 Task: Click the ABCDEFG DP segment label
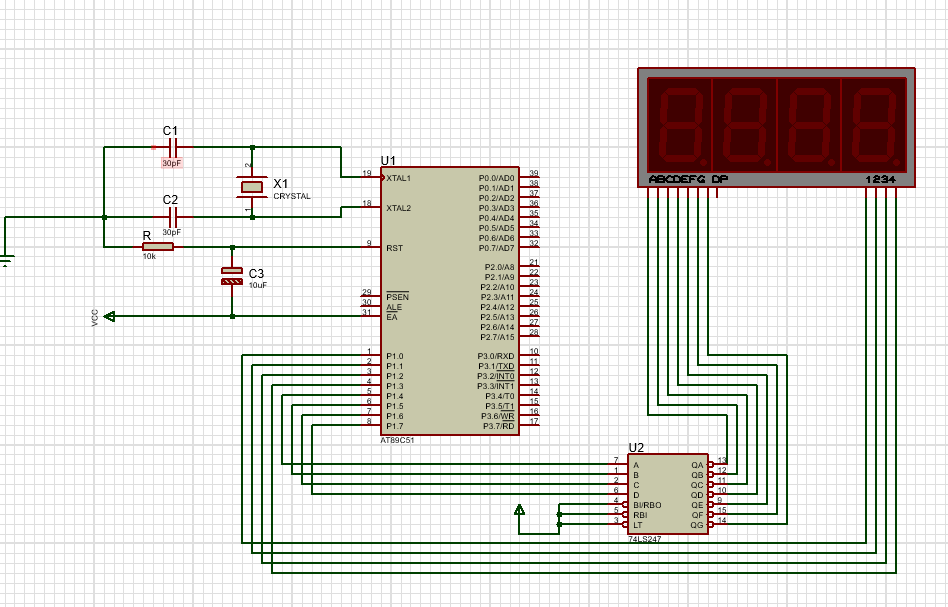click(x=688, y=180)
